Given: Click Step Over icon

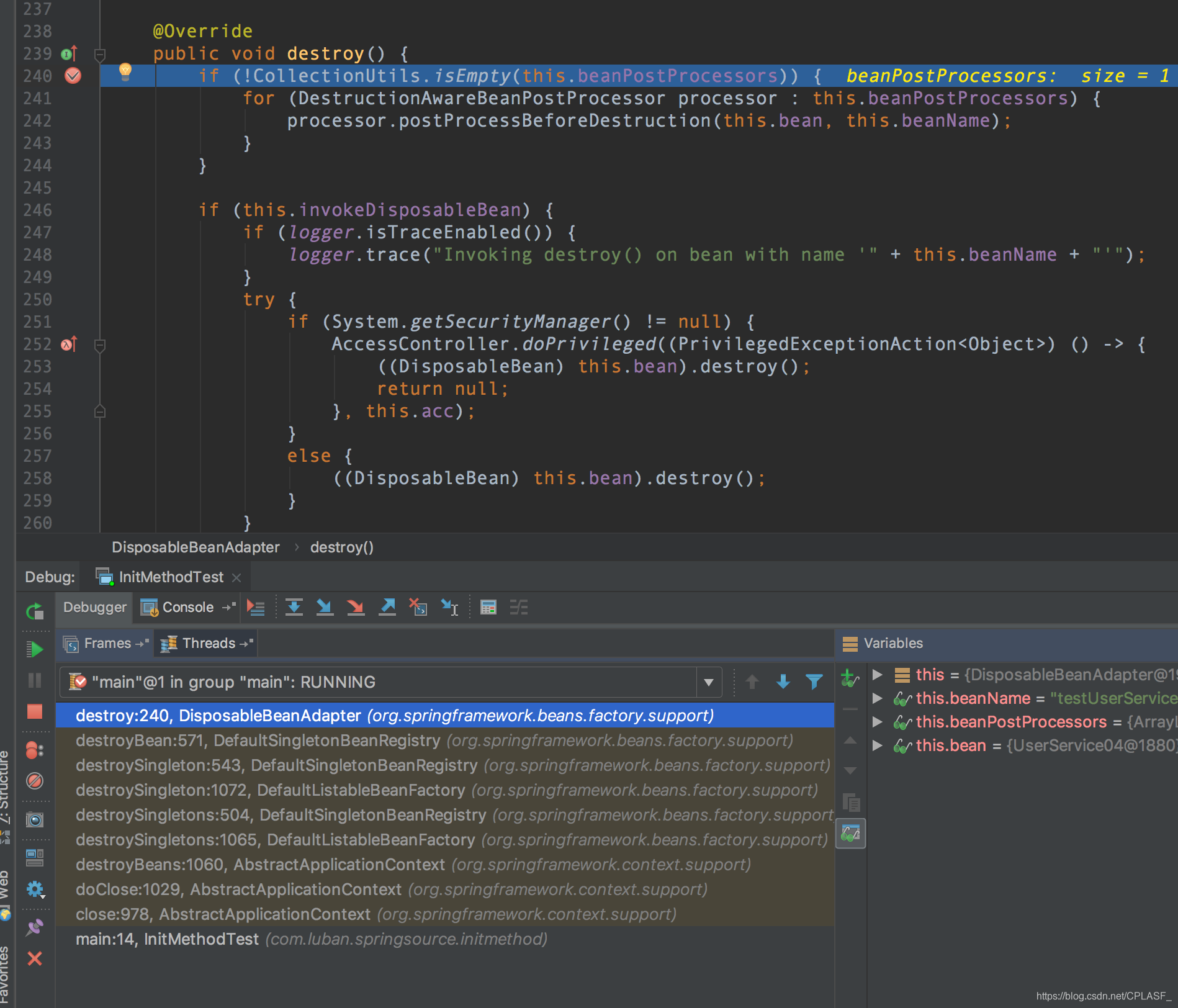Looking at the screenshot, I should [294, 607].
